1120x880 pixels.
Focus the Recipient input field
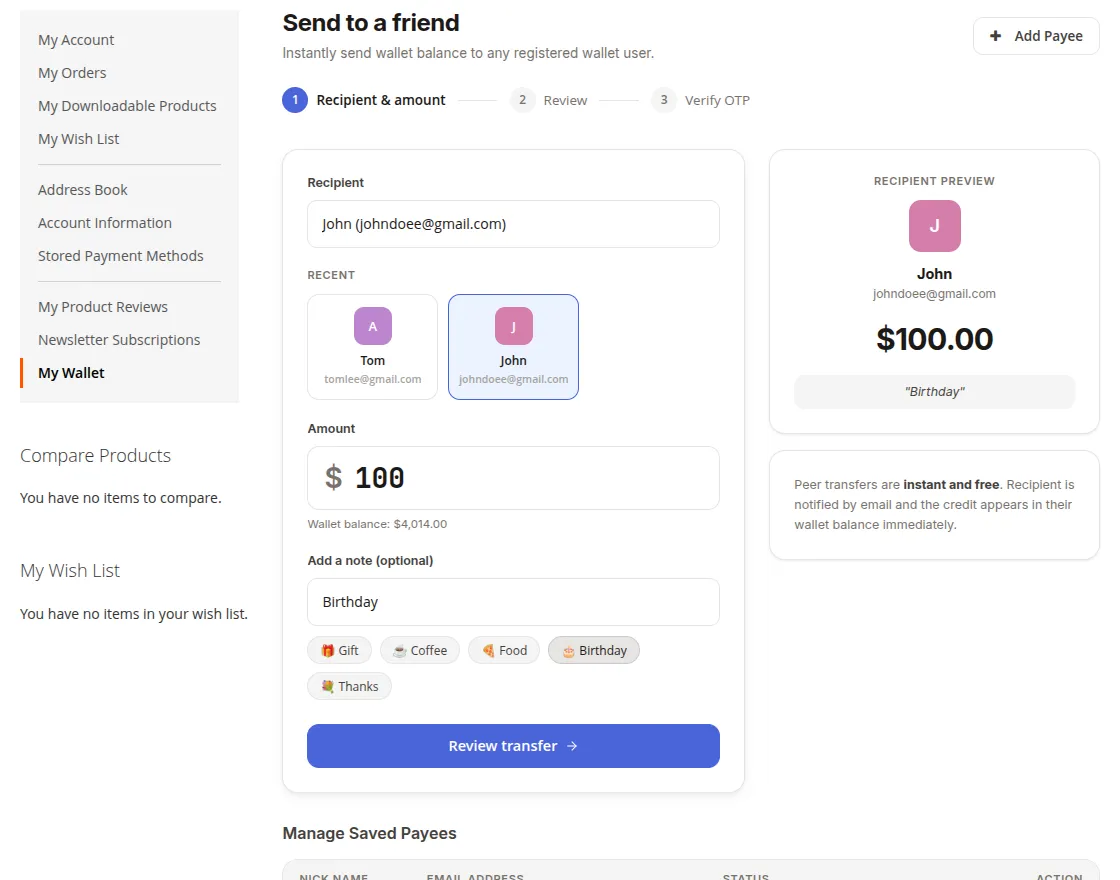[513, 224]
